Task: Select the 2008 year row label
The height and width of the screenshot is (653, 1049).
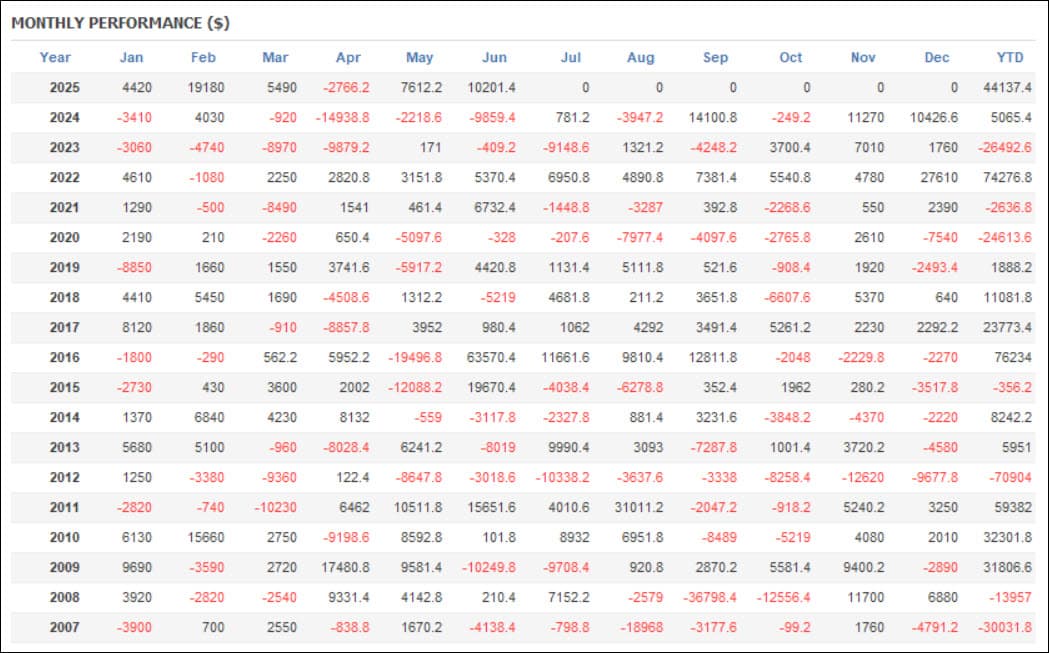Action: (64, 597)
